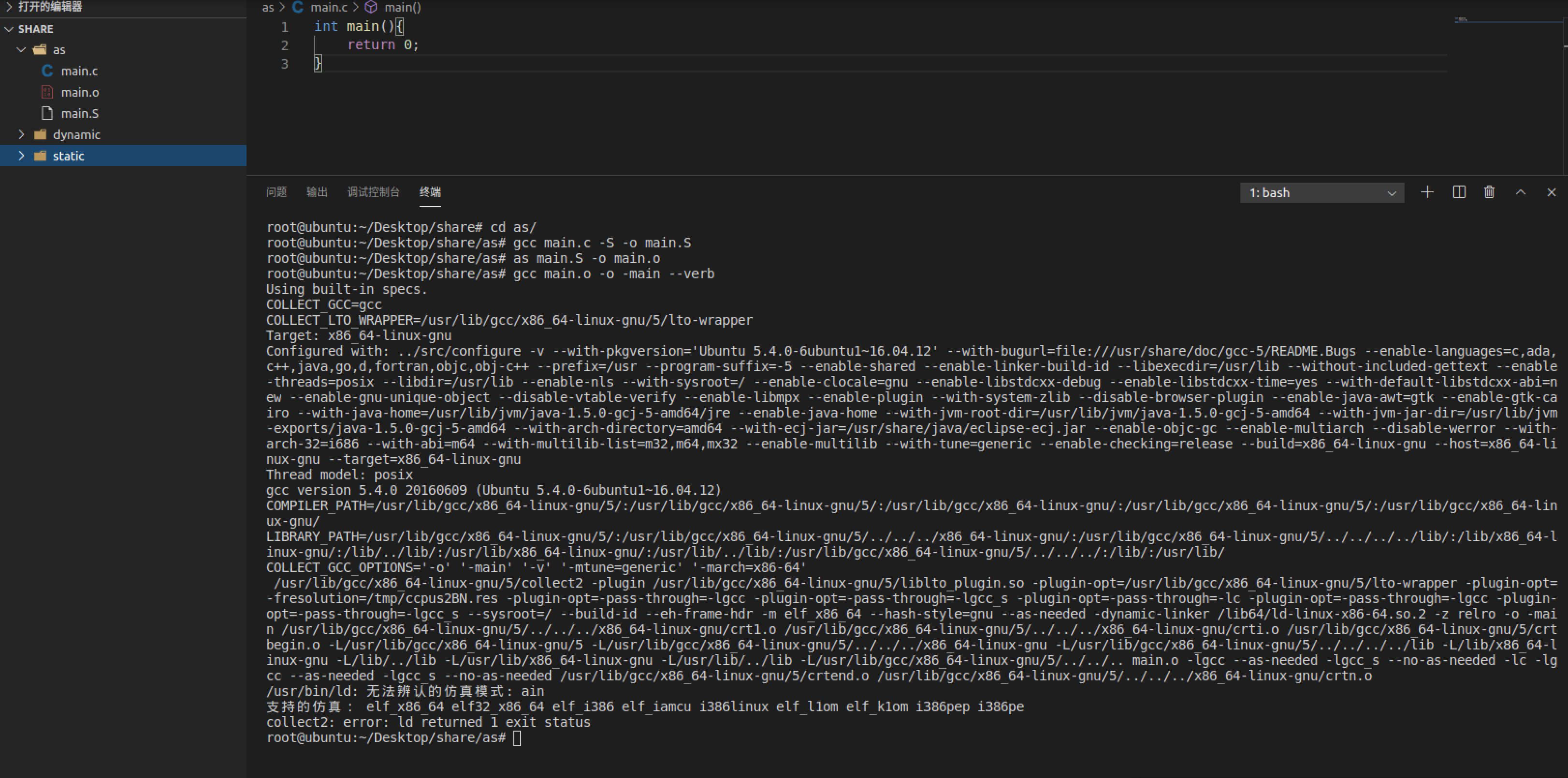
Task: Click the 'COLLECT_GCC=gcc' terminal line
Action: pyautogui.click(x=324, y=304)
